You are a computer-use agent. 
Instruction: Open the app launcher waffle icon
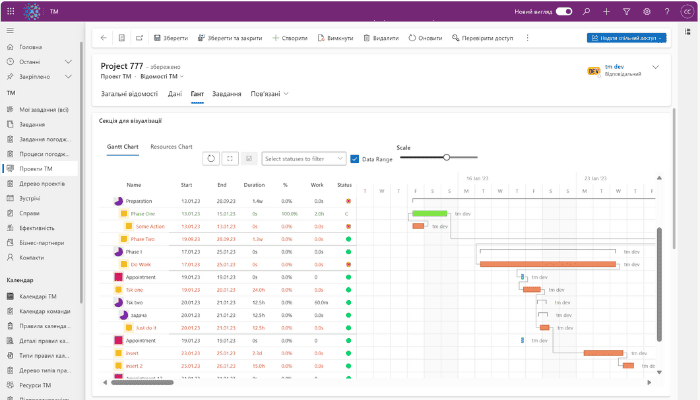point(10,12)
